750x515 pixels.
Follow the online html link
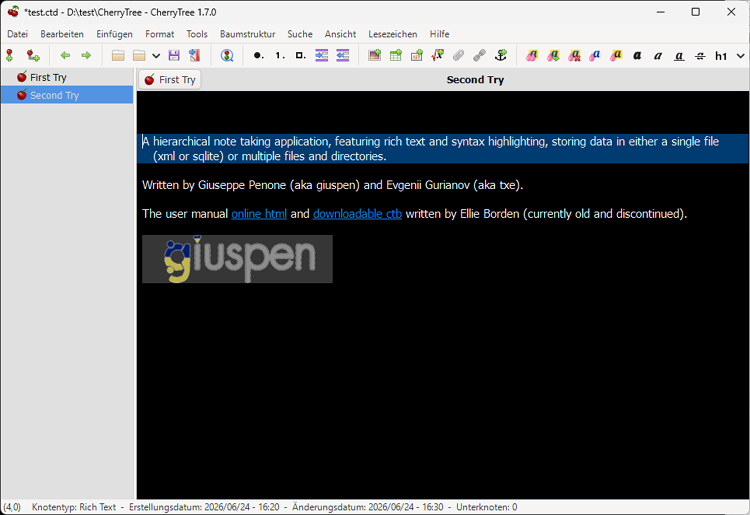pos(259,214)
